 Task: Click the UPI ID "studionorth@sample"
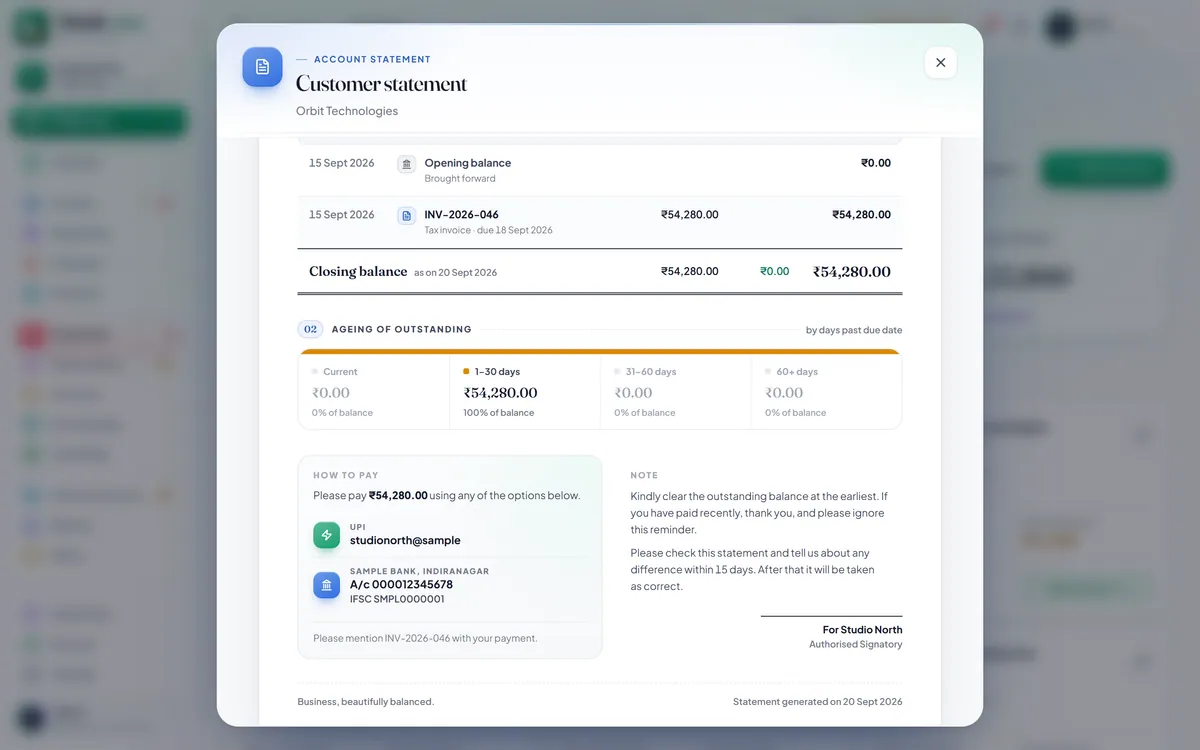[x=405, y=541]
